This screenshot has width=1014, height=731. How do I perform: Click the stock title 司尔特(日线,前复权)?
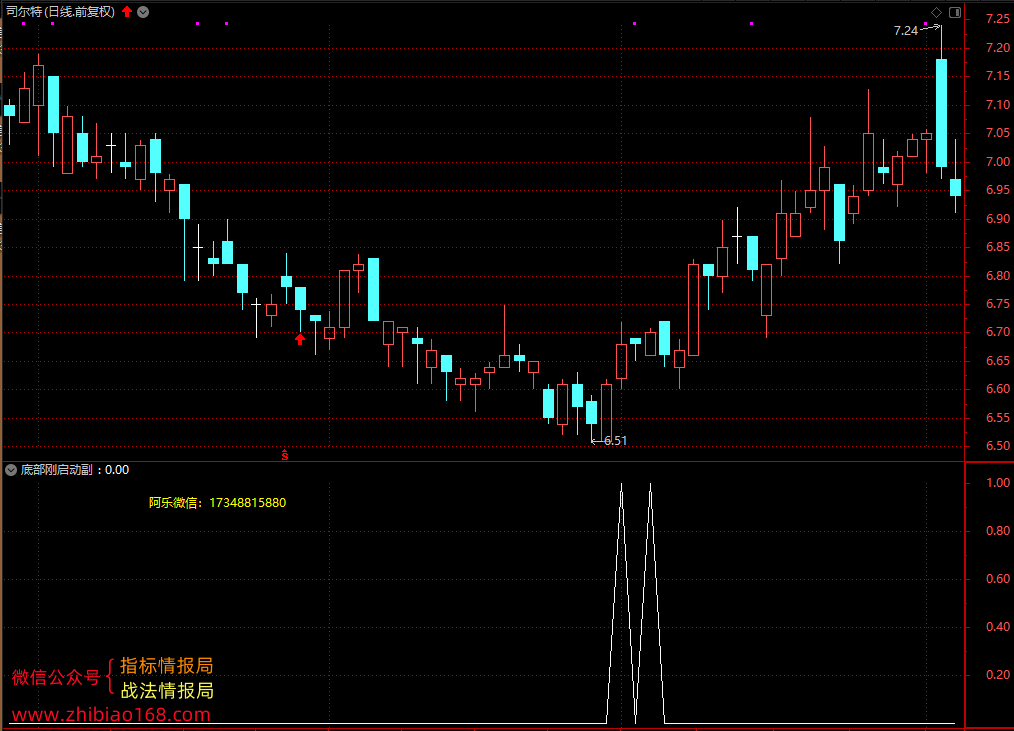(x=61, y=12)
